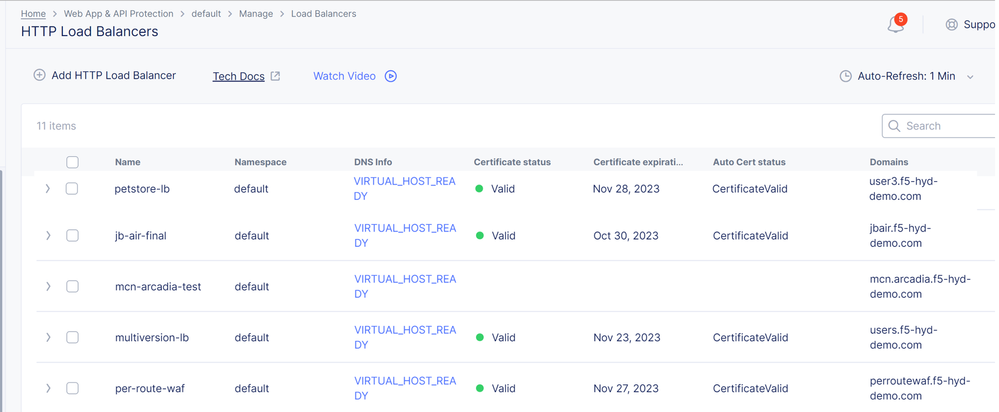Viewport: 999px width, 412px height.
Task: Click green Valid status dot for petstore-lb
Action: tap(479, 188)
